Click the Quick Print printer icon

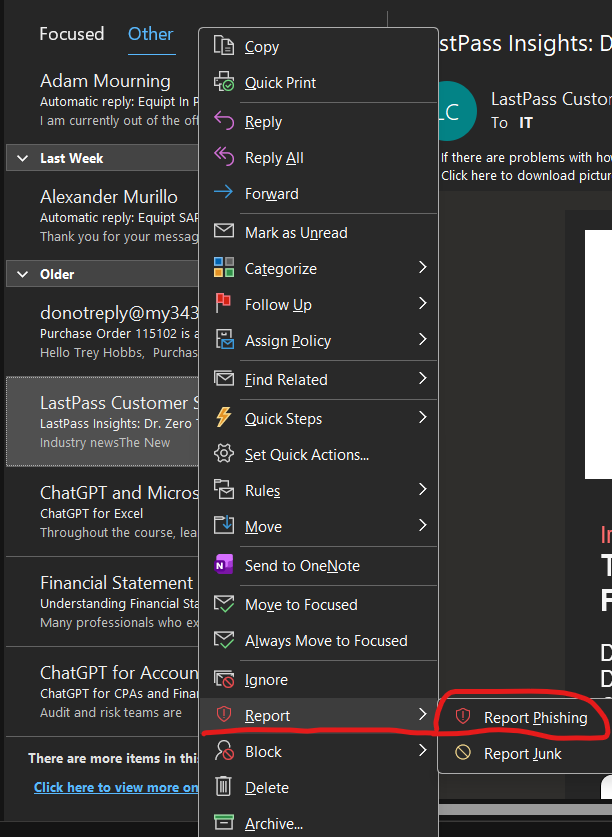pos(224,82)
